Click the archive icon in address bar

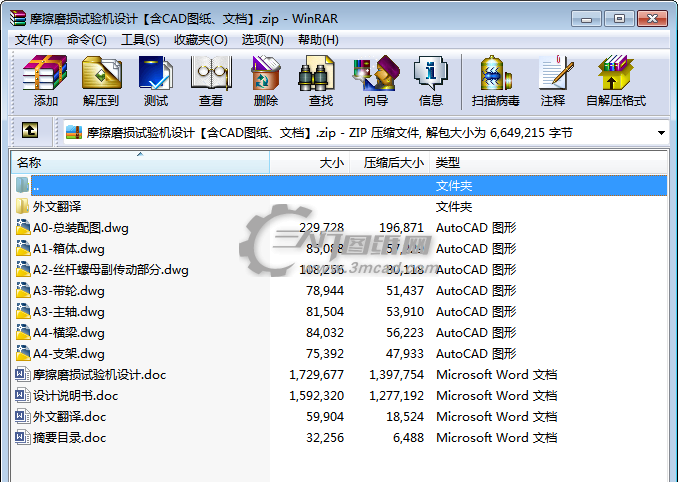pyautogui.click(x=74, y=133)
